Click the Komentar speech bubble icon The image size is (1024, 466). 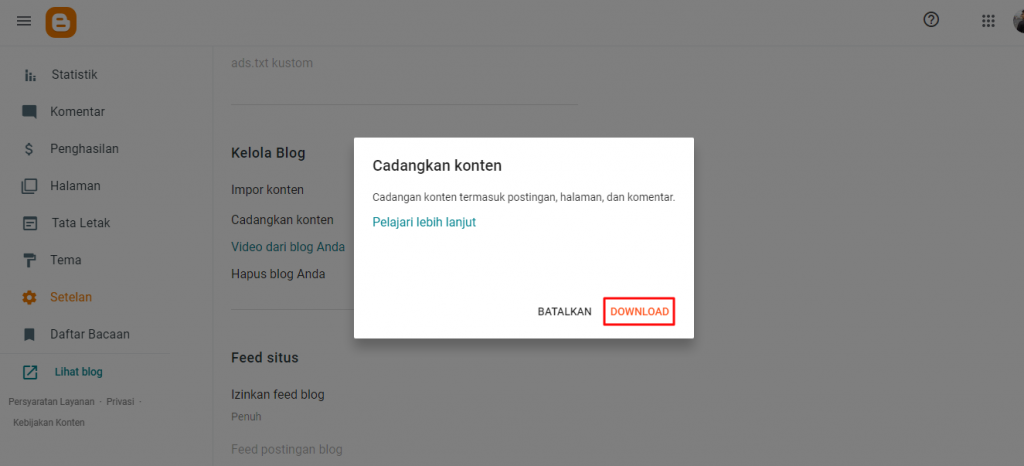29,112
